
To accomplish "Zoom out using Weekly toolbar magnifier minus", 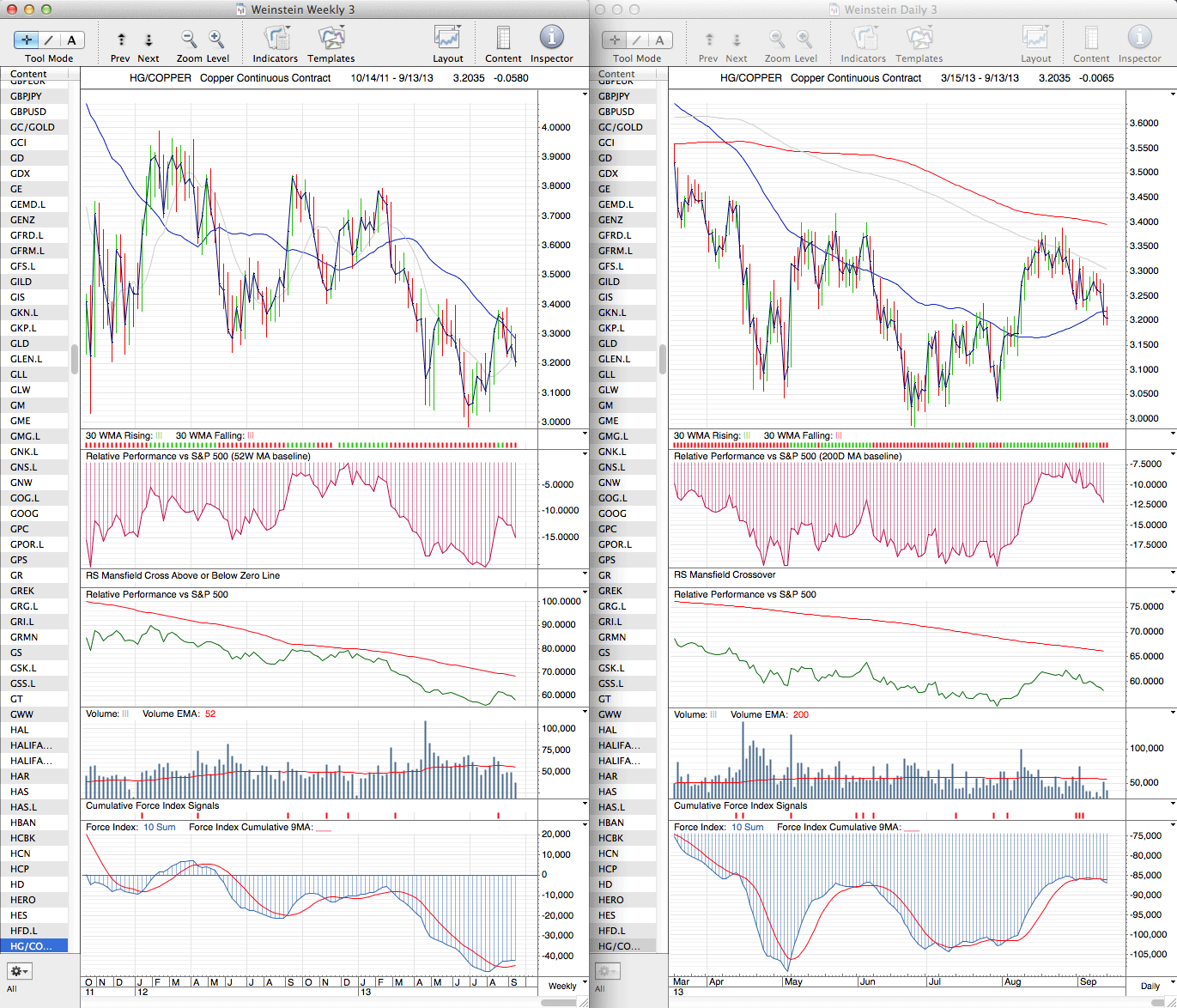I will pos(189,39).
